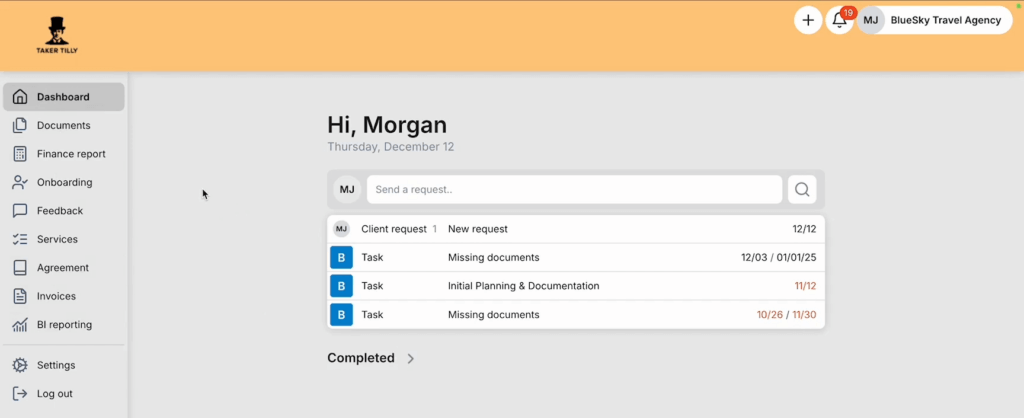1024x418 pixels.
Task: Open Invoices from the sidebar
Action: 56,296
